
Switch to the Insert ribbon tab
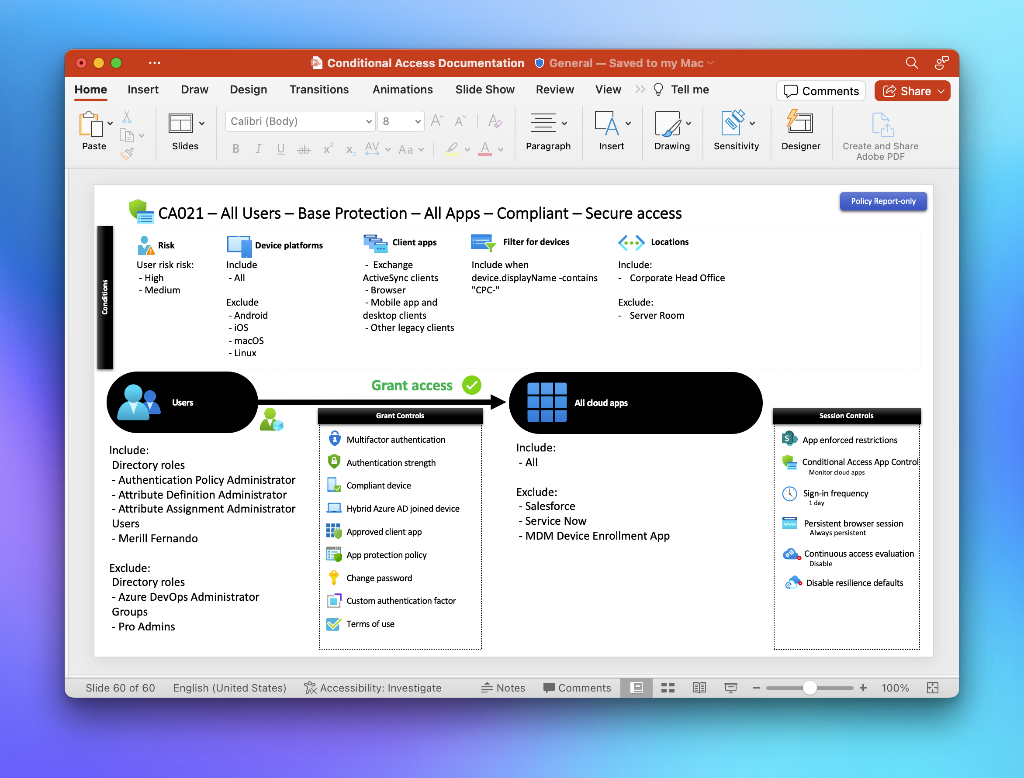[x=143, y=89]
